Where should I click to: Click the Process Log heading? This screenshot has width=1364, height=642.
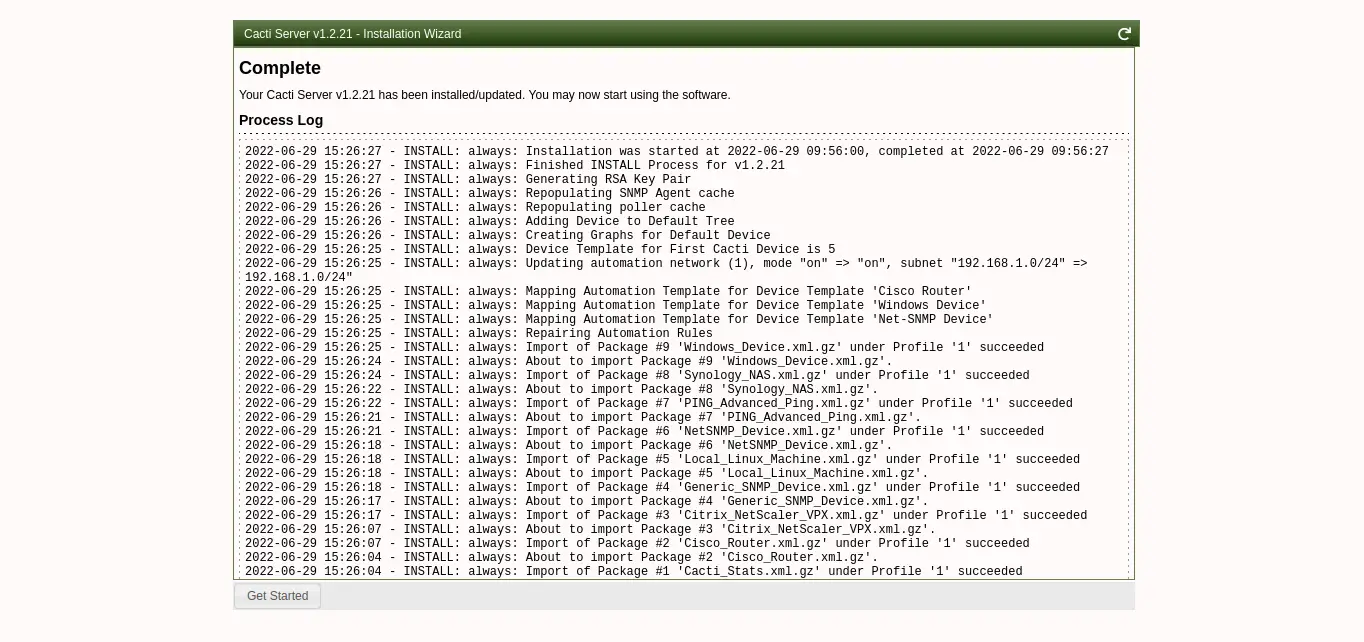(281, 120)
